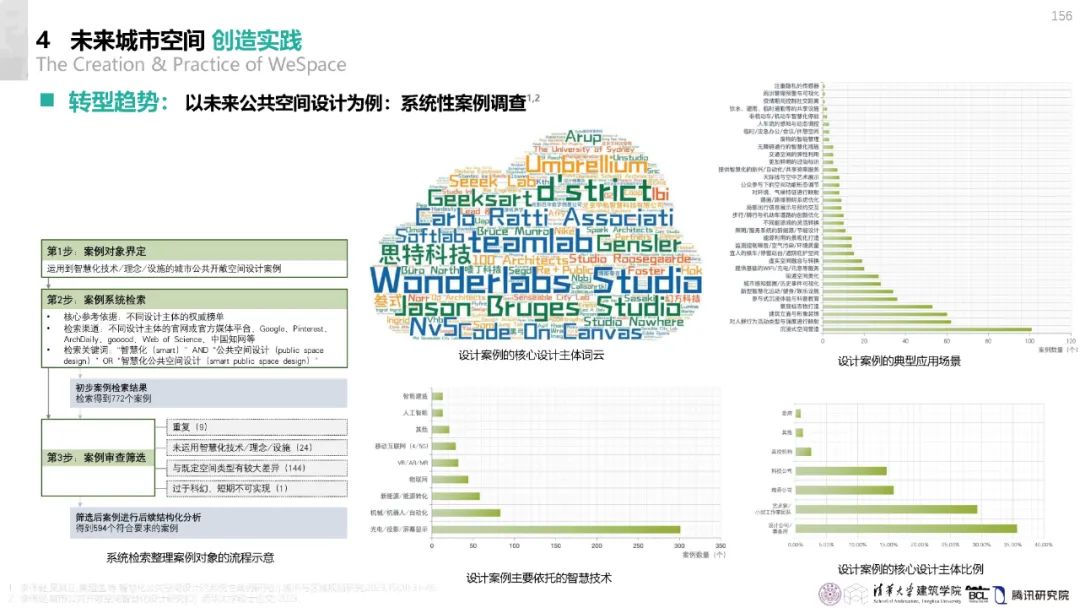Click 'Wonderlabs Studio' in the word cloud

536,280
